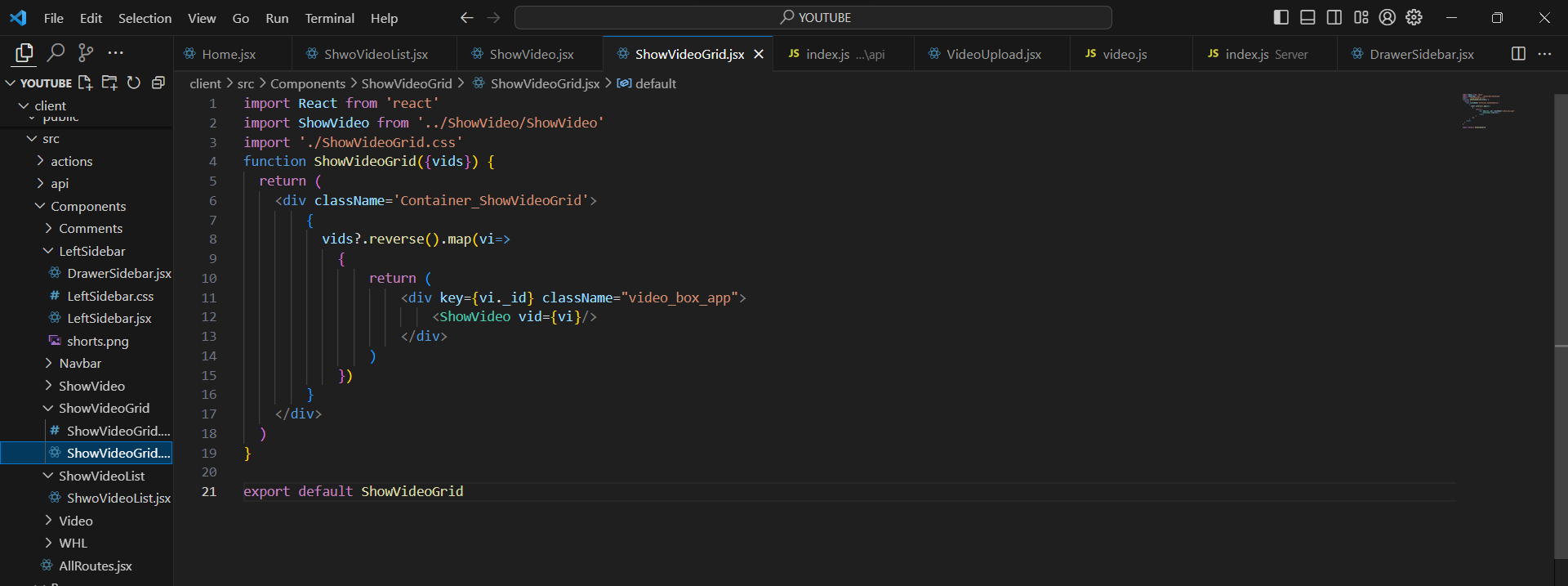1568x586 pixels.
Task: Open the Manage settings gear icon
Action: 1414,17
